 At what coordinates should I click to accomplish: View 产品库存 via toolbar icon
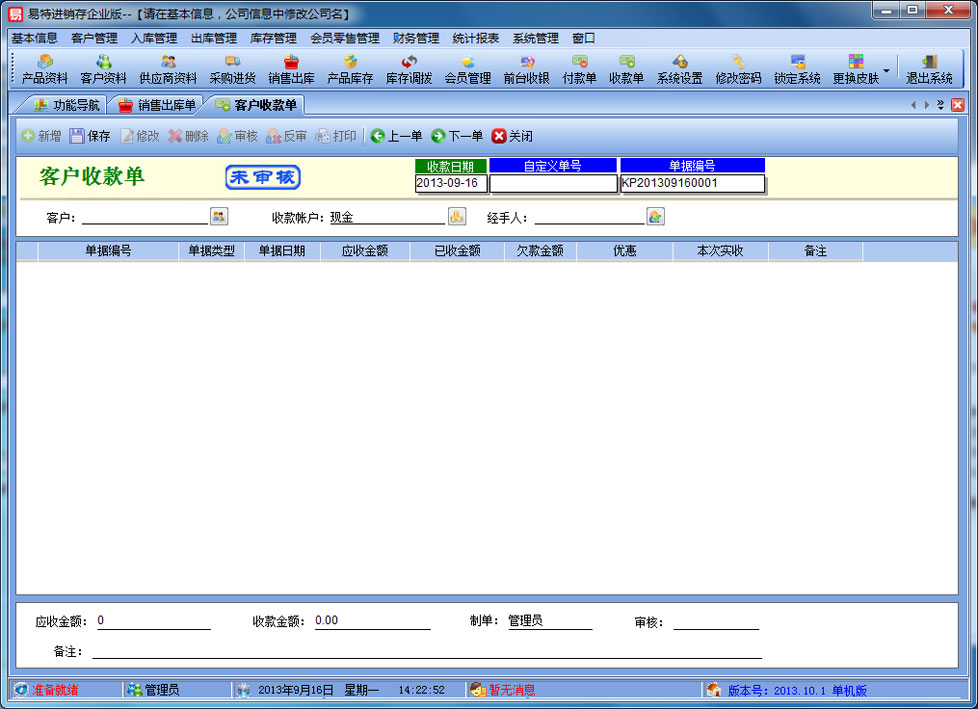click(350, 69)
